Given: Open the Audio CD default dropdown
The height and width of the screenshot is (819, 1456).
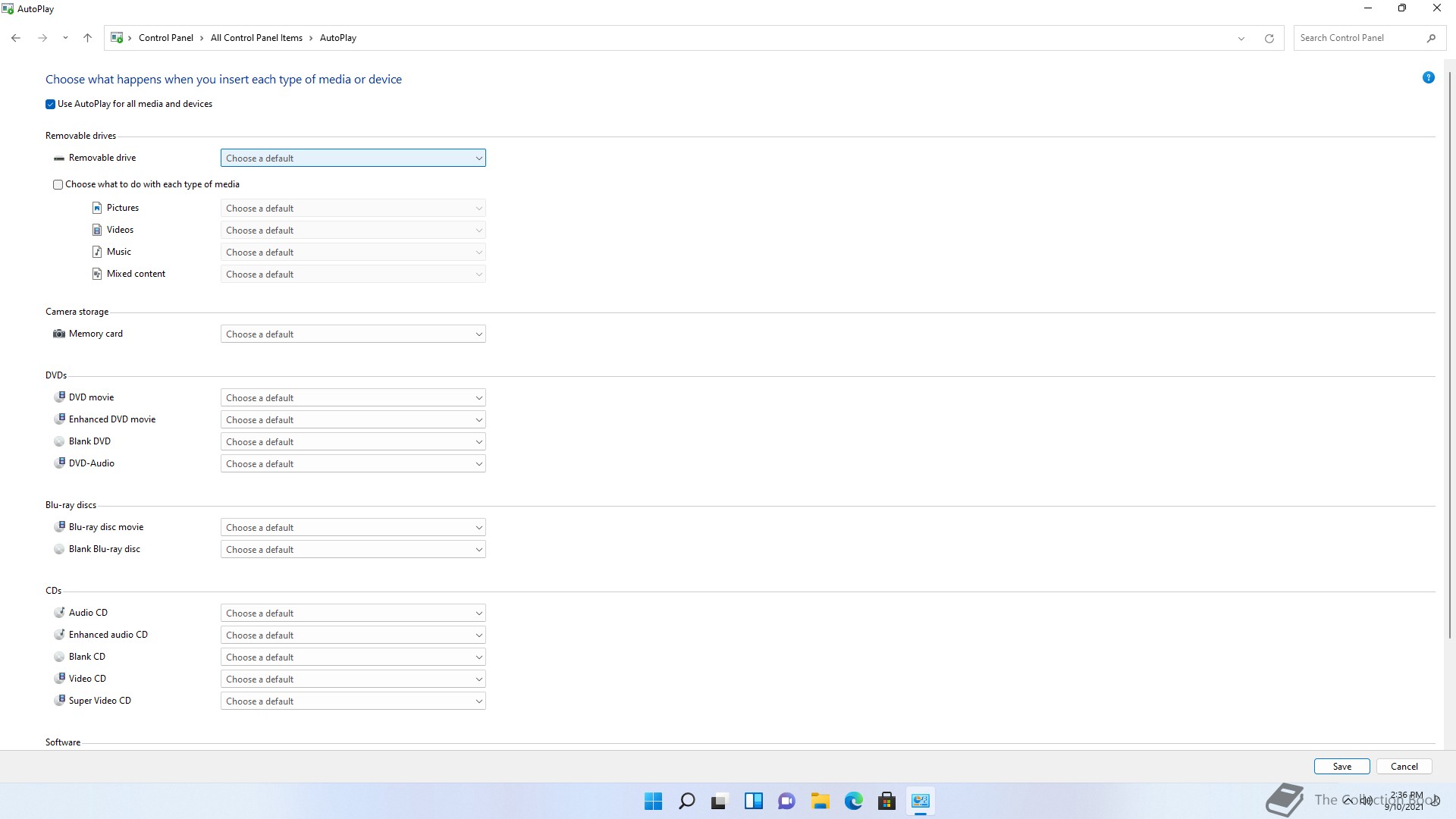Looking at the screenshot, I should tap(353, 613).
